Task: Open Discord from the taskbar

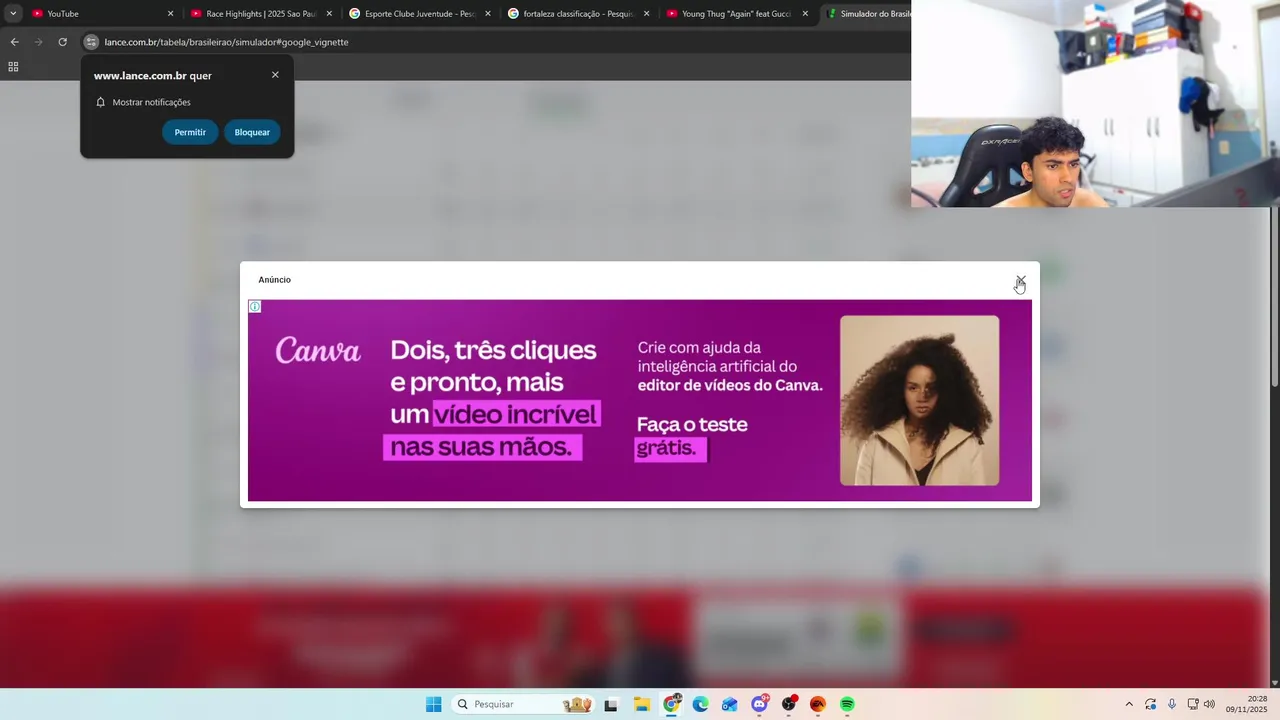Action: tap(759, 704)
